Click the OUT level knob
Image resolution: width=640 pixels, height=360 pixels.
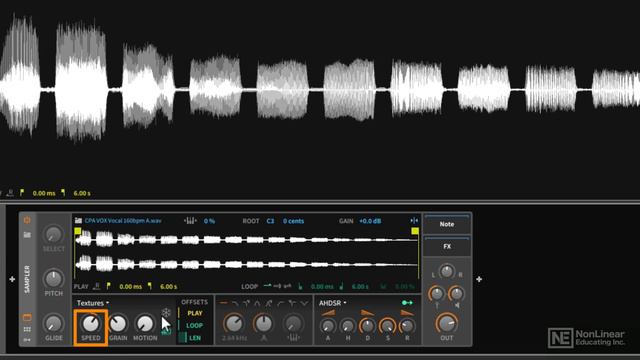pyautogui.click(x=447, y=324)
